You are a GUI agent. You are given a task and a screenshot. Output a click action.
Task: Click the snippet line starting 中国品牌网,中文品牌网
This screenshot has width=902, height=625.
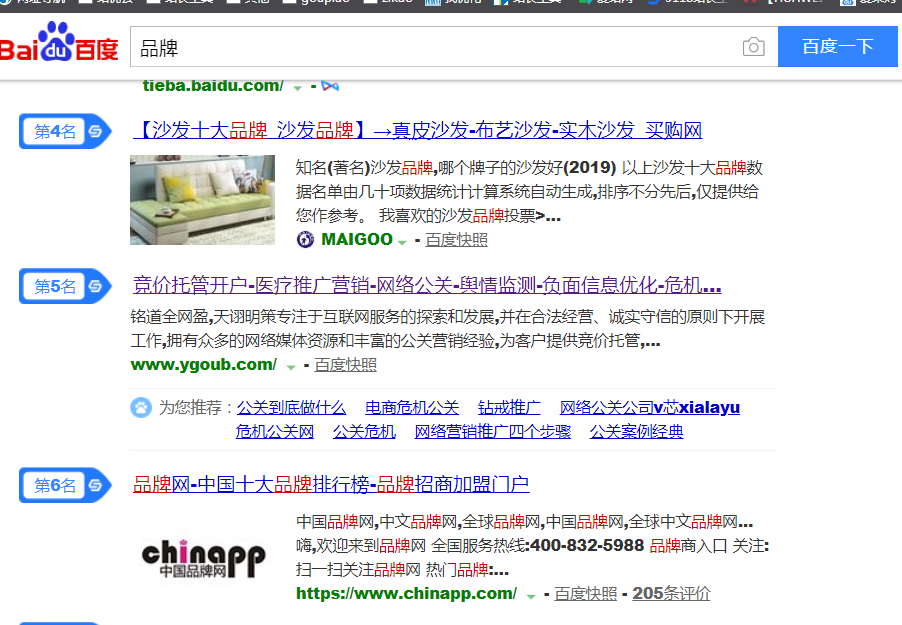click(525, 522)
